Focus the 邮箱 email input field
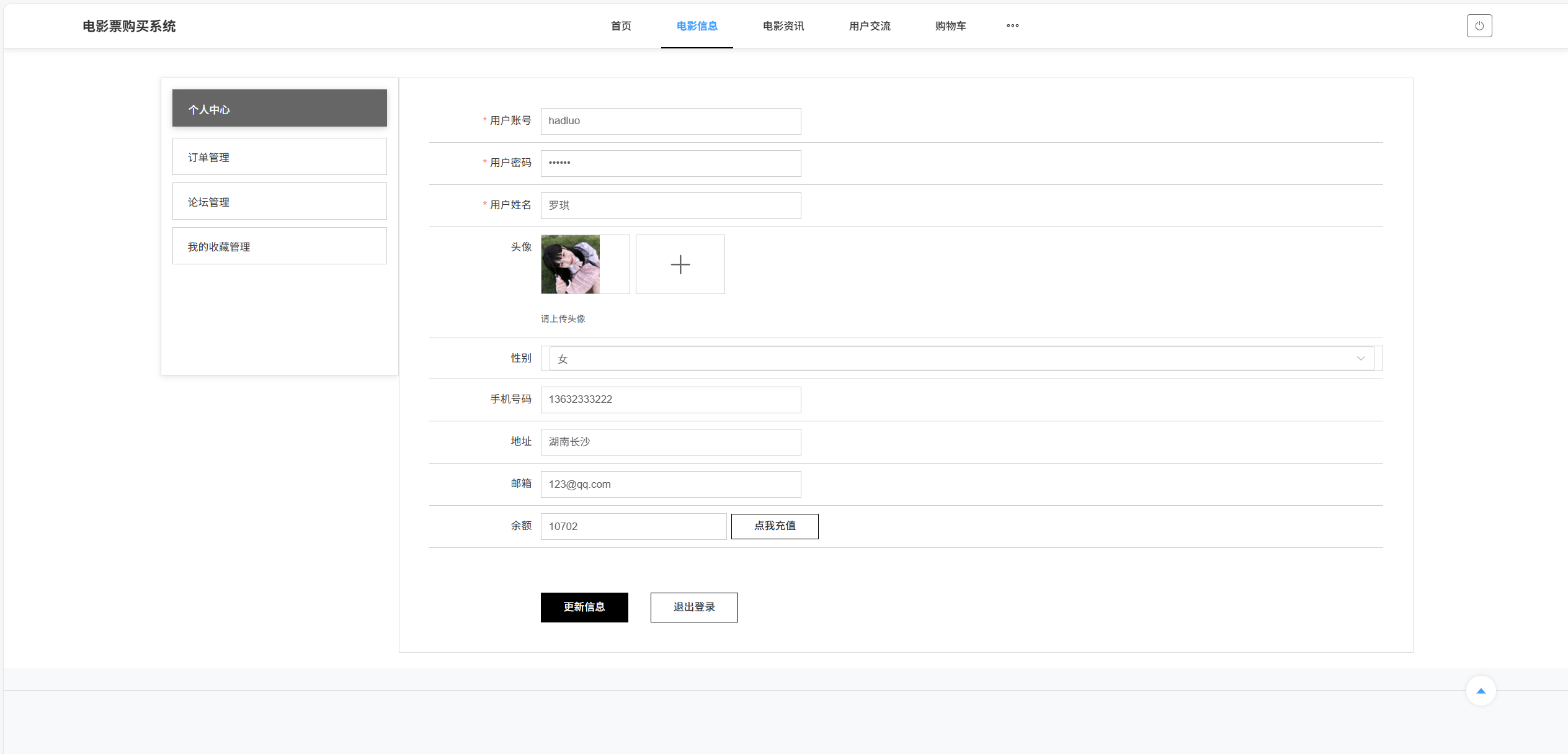This screenshot has width=1568, height=754. (670, 484)
